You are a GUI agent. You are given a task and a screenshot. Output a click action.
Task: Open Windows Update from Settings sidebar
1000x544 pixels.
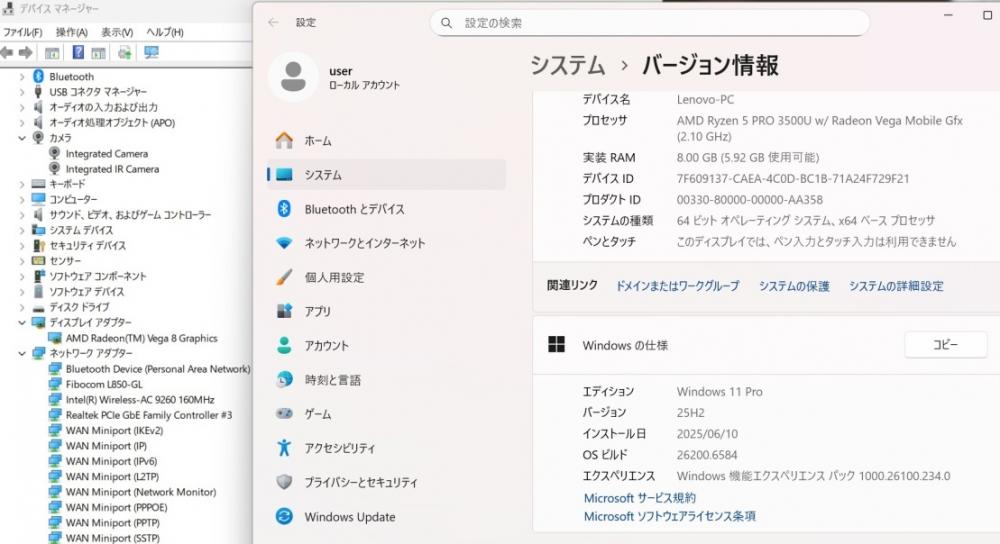click(349, 517)
